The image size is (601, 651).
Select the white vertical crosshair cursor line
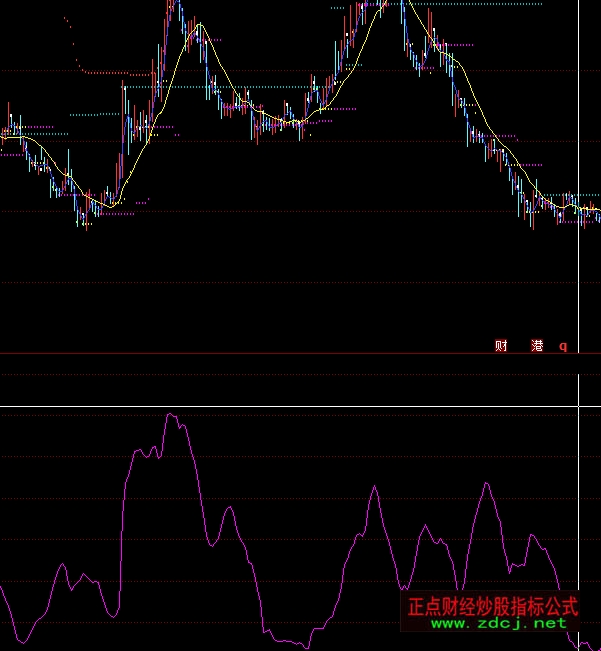579,300
